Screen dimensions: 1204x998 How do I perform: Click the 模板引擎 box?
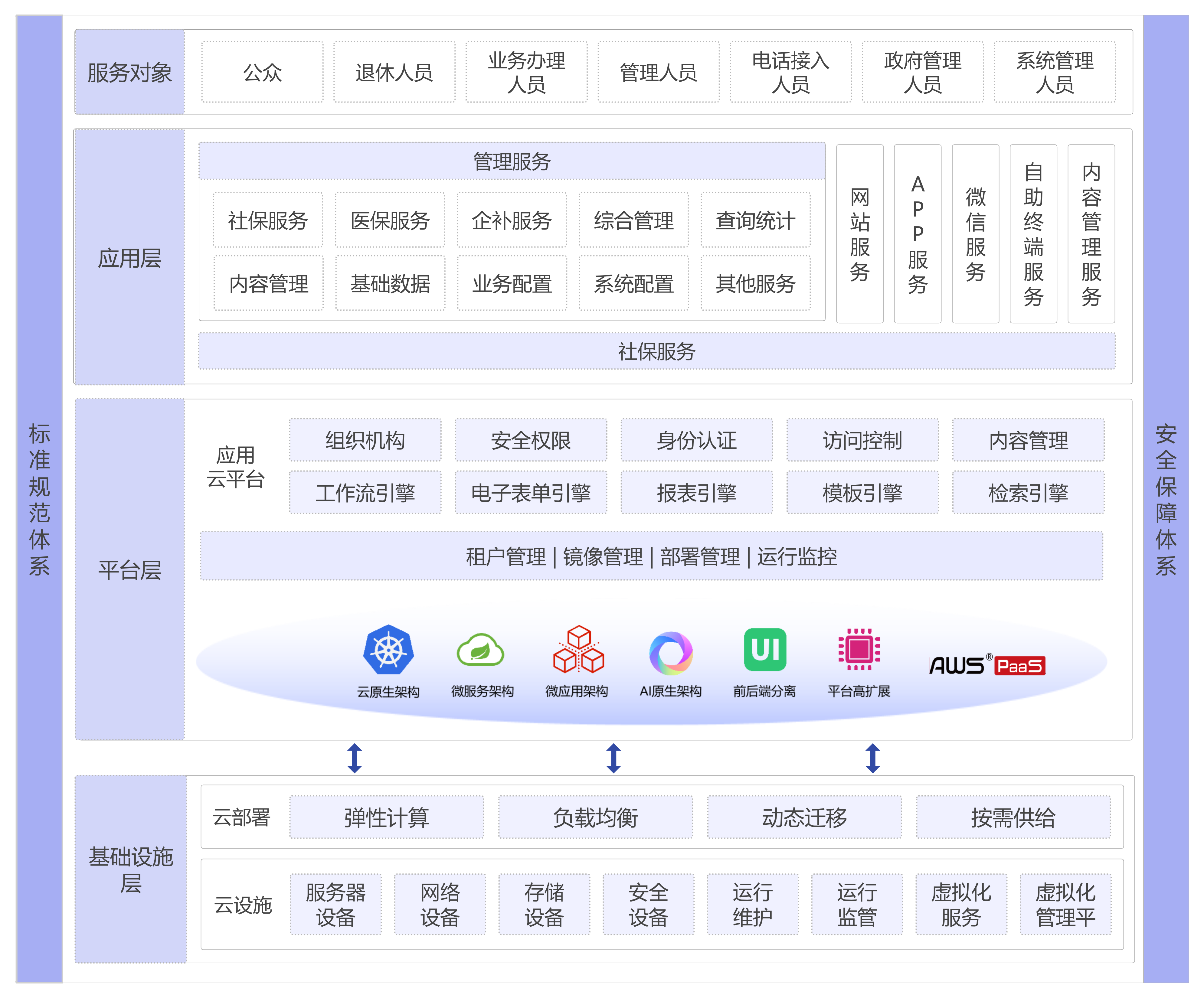pyautogui.click(x=862, y=492)
